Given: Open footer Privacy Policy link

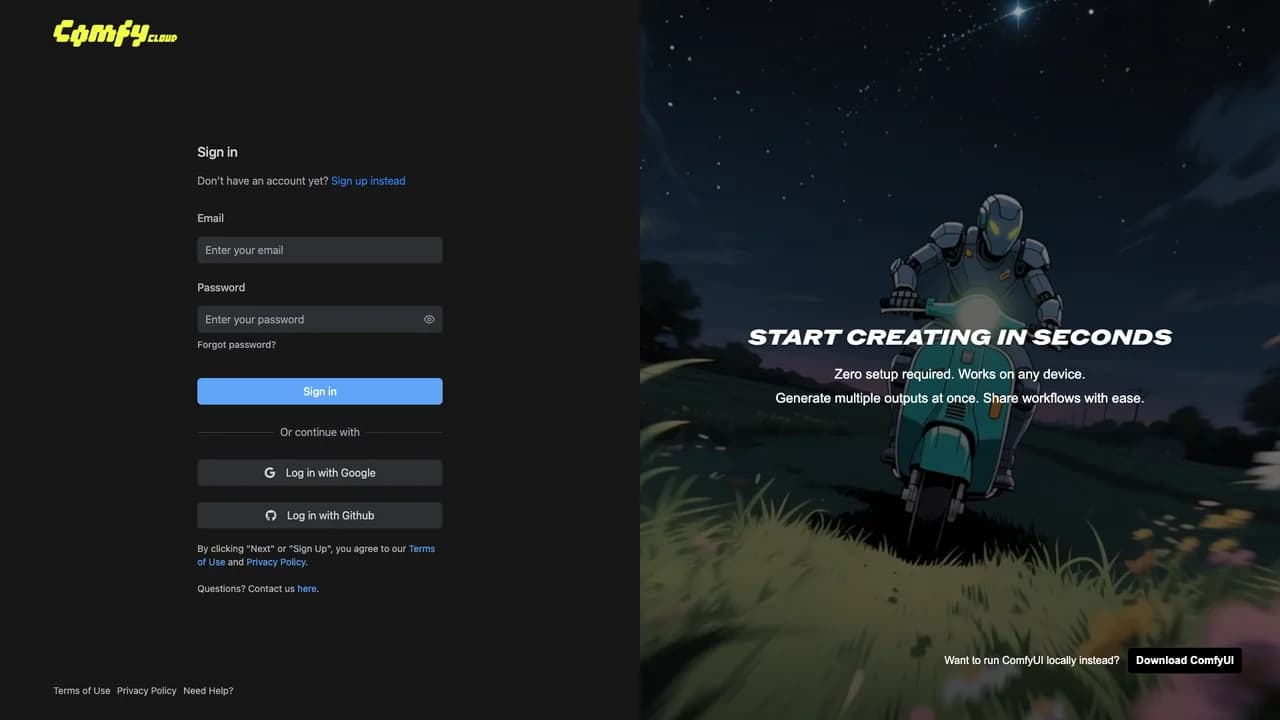Looking at the screenshot, I should [147, 691].
